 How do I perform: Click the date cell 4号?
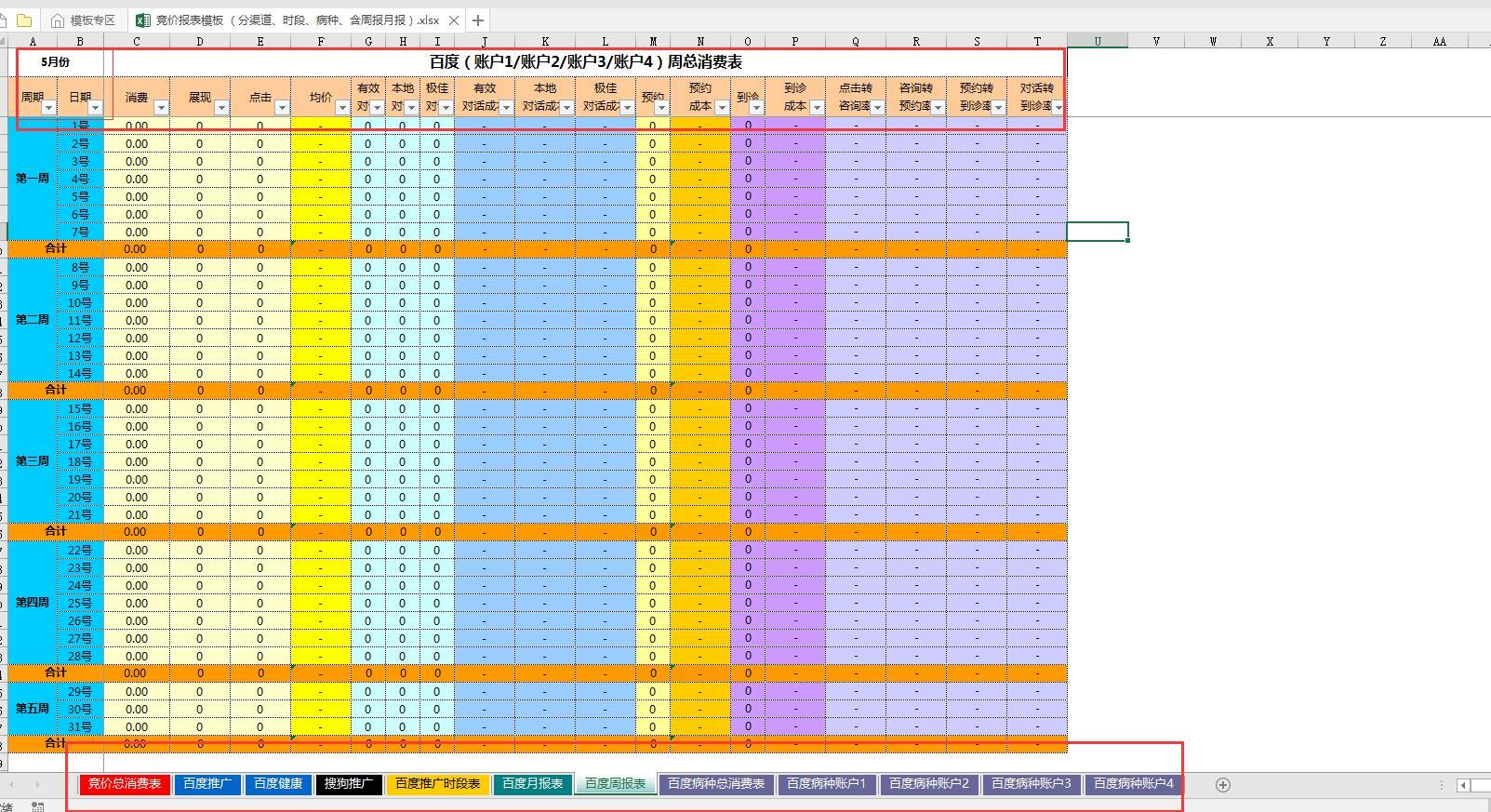pos(80,180)
